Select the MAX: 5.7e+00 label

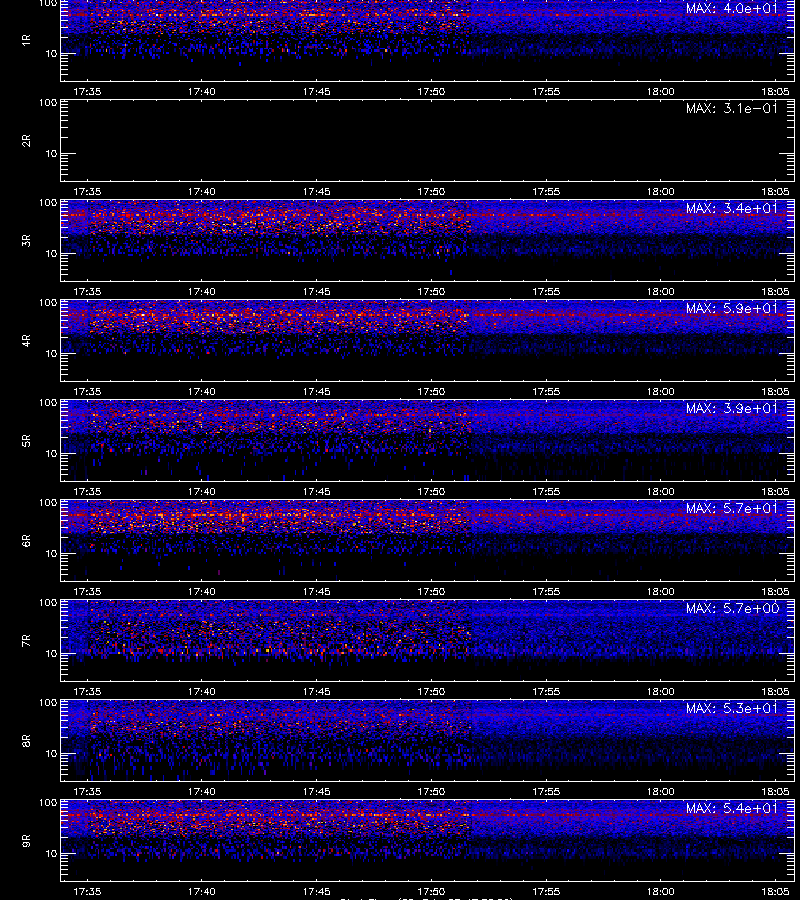pos(732,608)
